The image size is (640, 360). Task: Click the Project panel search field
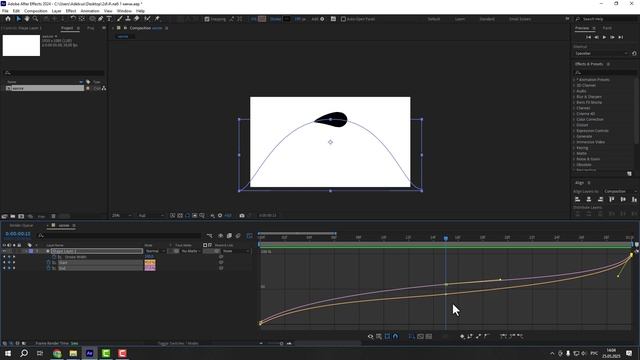[x=54, y=73]
